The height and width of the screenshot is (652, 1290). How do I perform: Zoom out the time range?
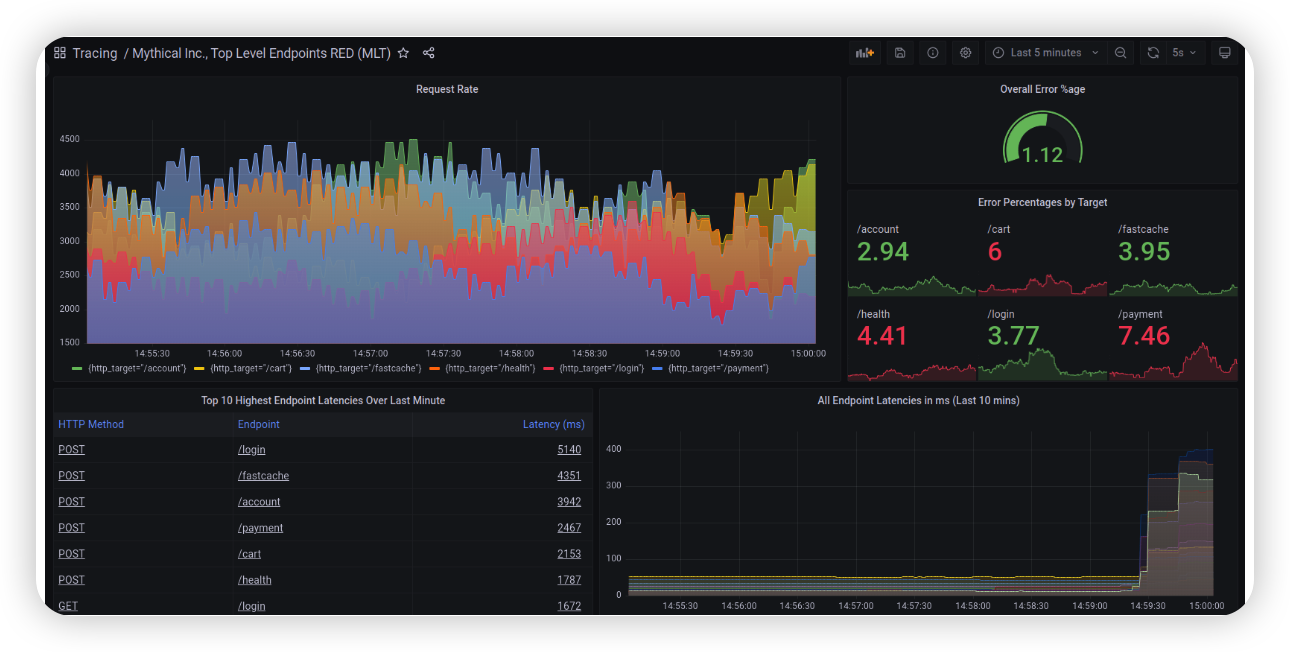pos(1121,53)
